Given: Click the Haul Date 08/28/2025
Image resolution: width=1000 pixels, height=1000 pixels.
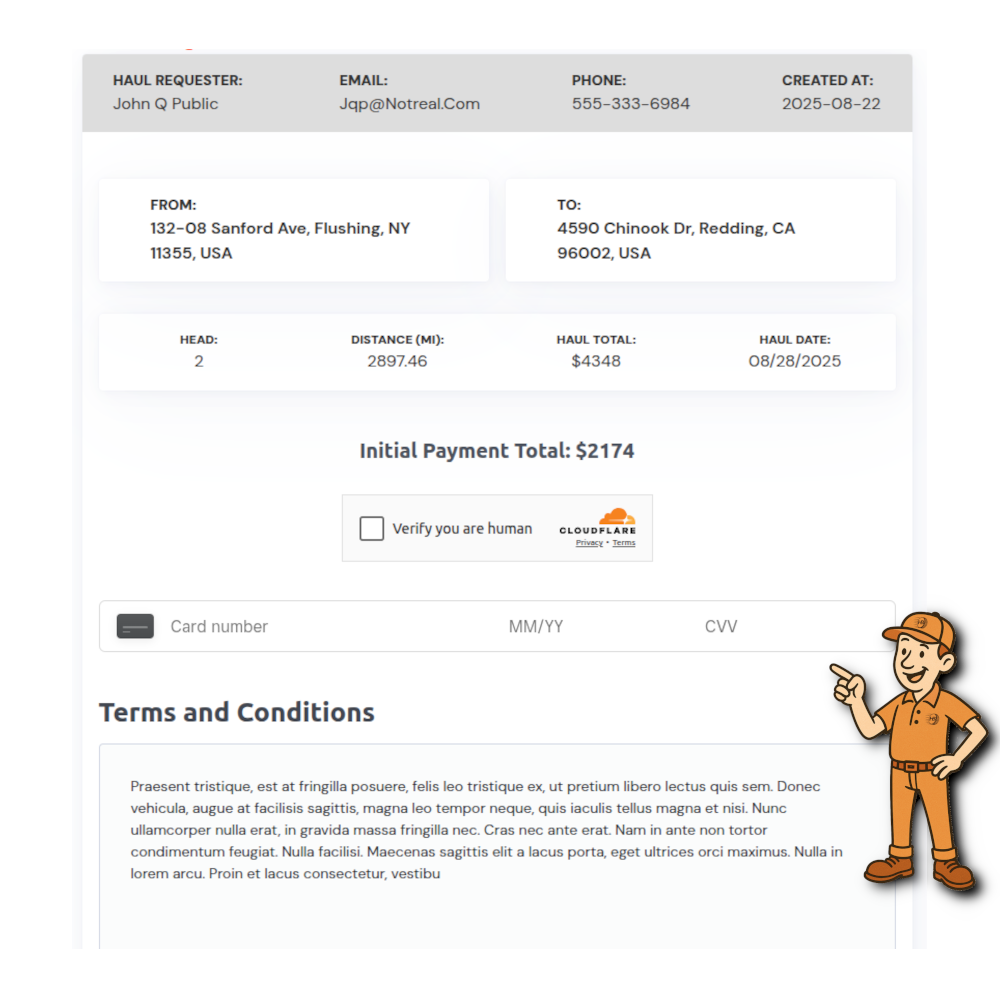Looking at the screenshot, I should (x=795, y=361).
